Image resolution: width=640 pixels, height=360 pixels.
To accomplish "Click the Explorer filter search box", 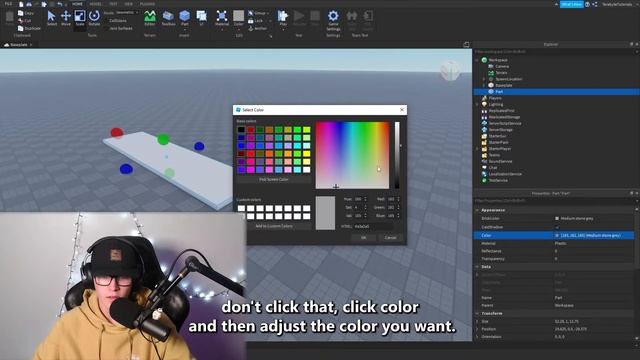I will (554, 52).
